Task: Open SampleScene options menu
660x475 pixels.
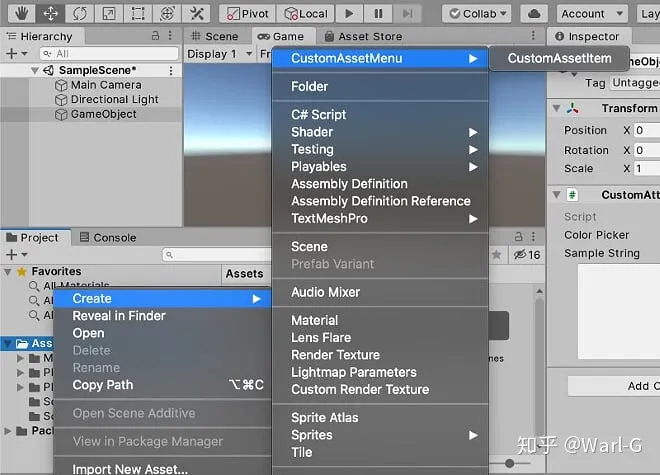Action: [171, 70]
